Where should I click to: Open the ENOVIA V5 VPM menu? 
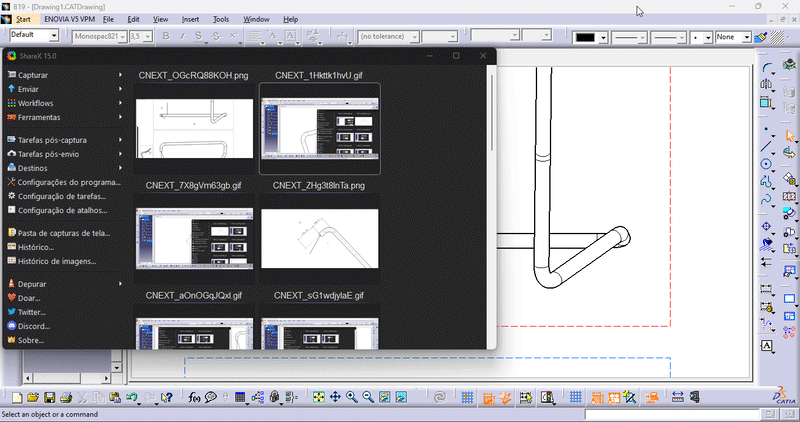point(69,19)
